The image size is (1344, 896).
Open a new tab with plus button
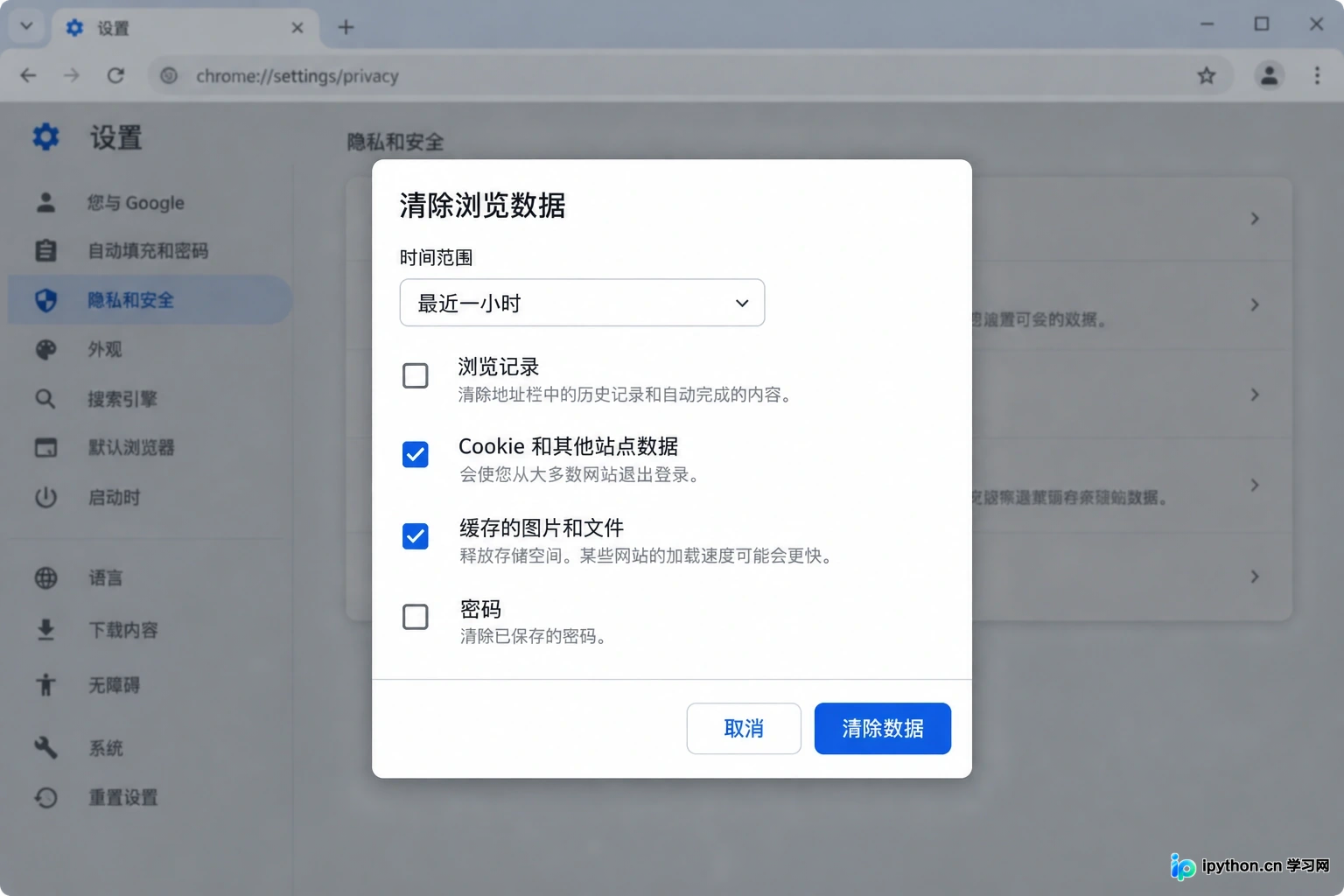346,27
